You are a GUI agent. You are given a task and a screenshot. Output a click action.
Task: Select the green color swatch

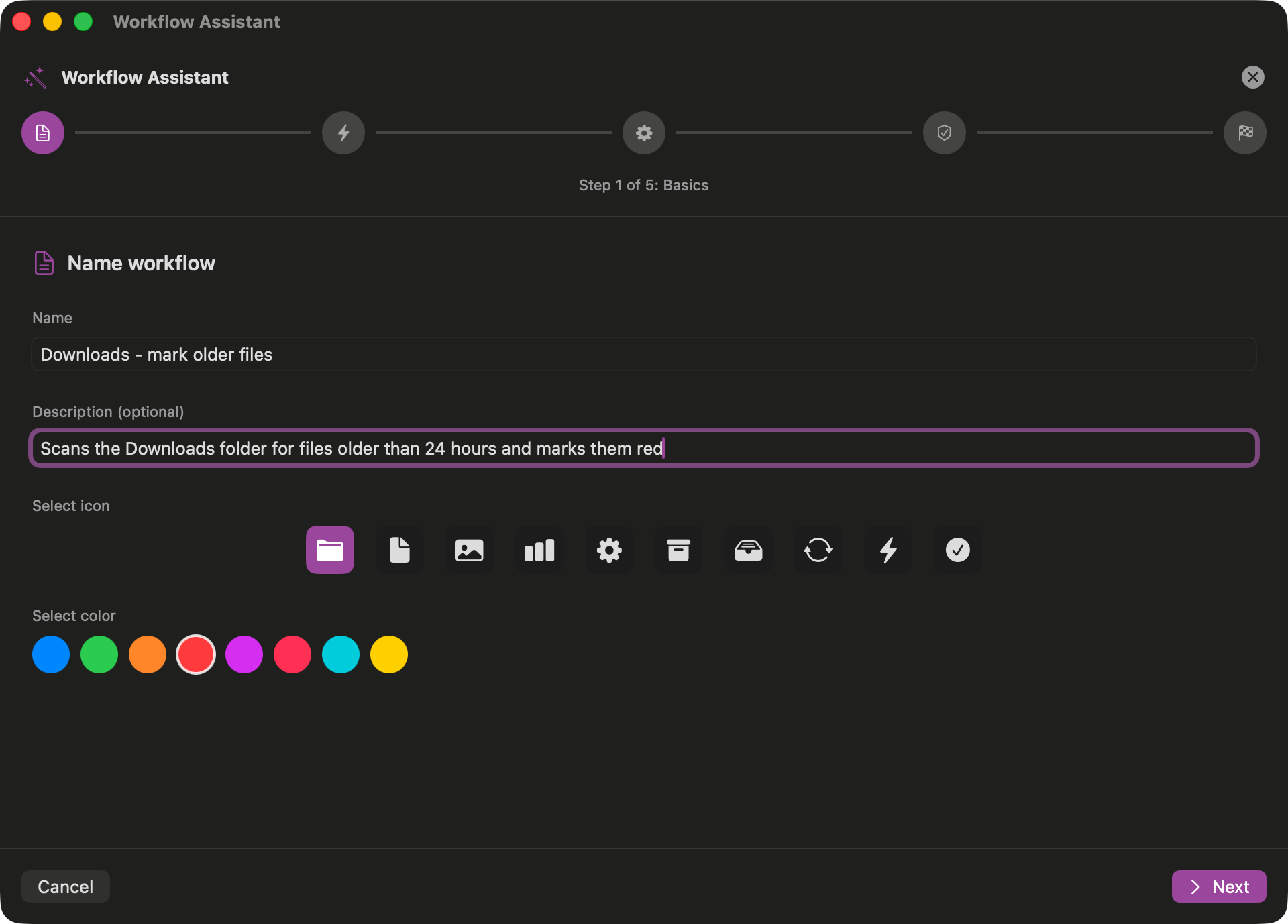click(x=99, y=654)
